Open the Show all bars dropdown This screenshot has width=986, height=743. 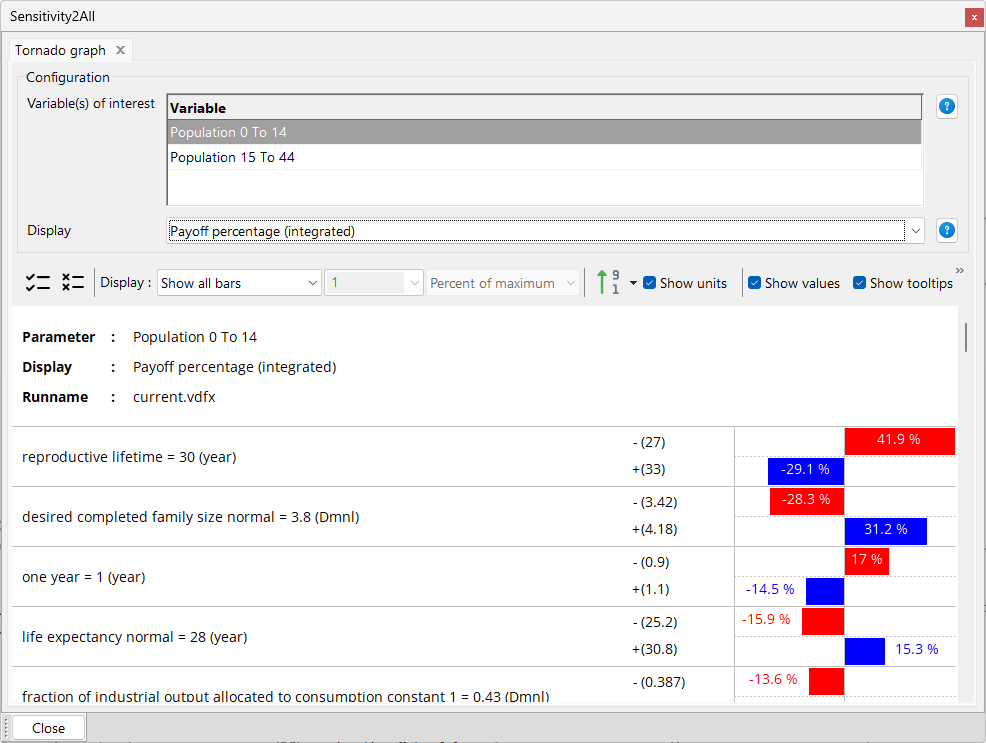pos(239,283)
